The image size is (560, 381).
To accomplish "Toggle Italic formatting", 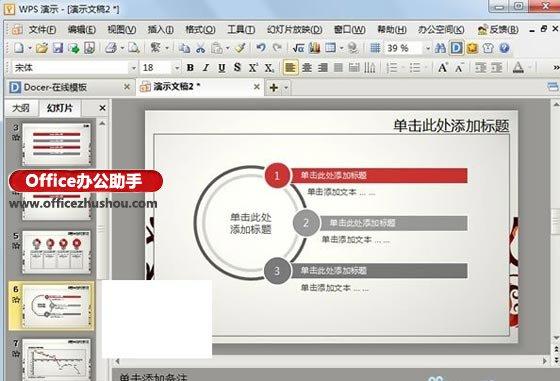I will 206,67.
